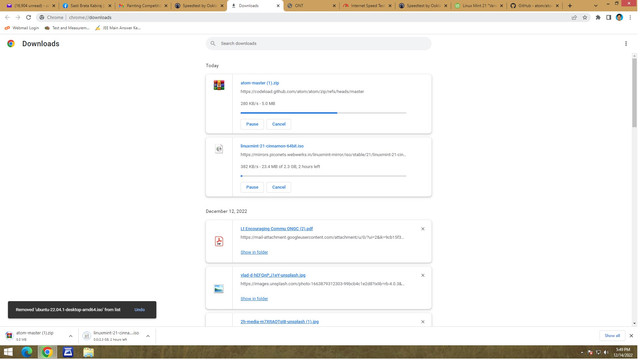Switch to the Linux Mint 21 tab
The image size is (640, 360).
point(479,6)
